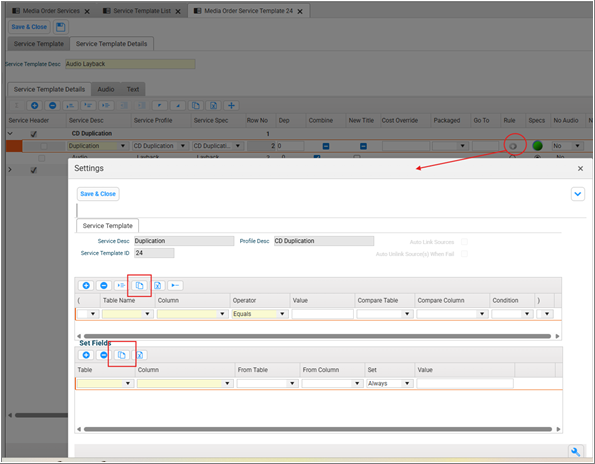
Task: Expand the collapsed service header group
Action: coord(10,170)
